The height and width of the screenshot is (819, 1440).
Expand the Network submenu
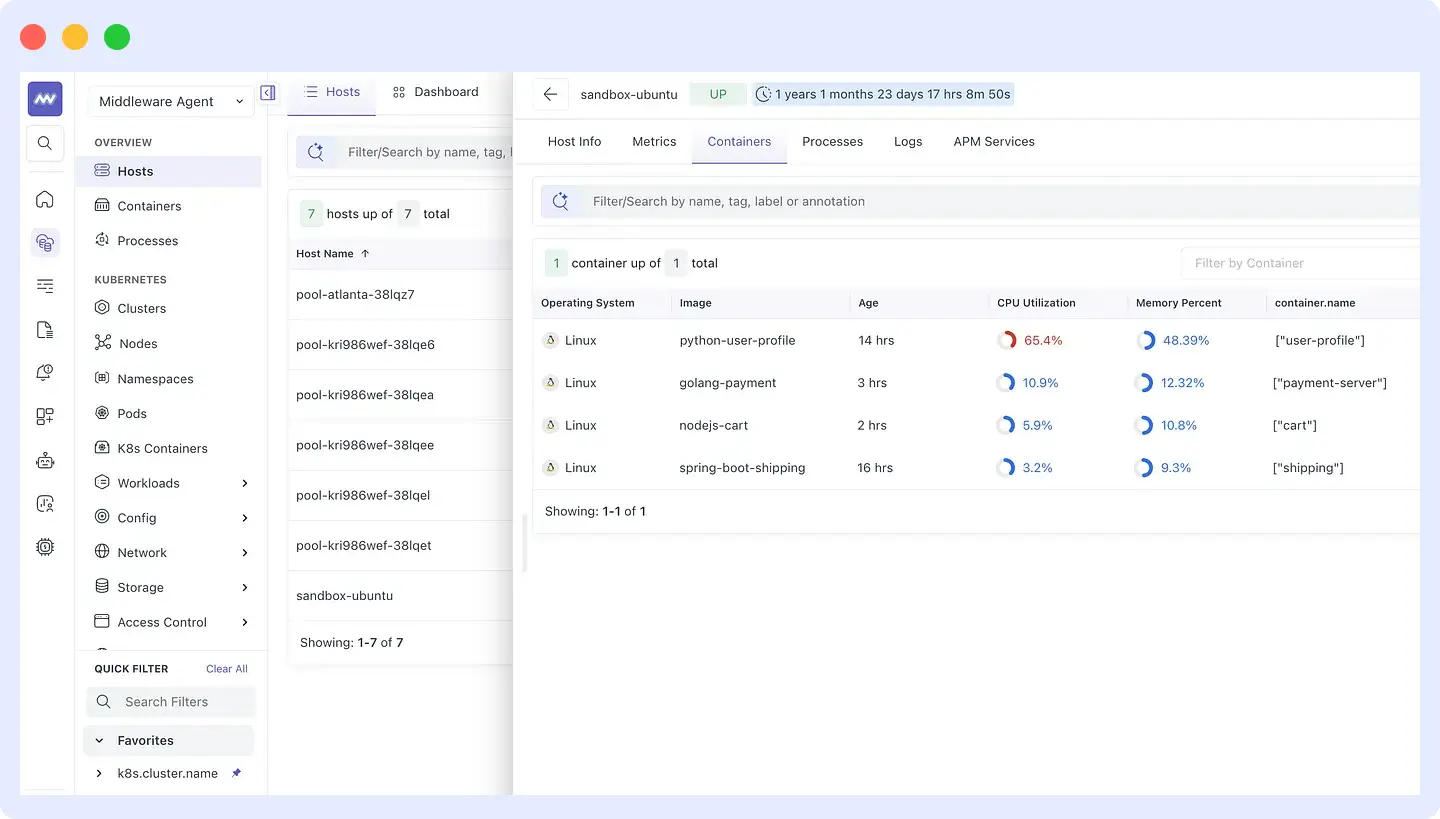pos(245,553)
